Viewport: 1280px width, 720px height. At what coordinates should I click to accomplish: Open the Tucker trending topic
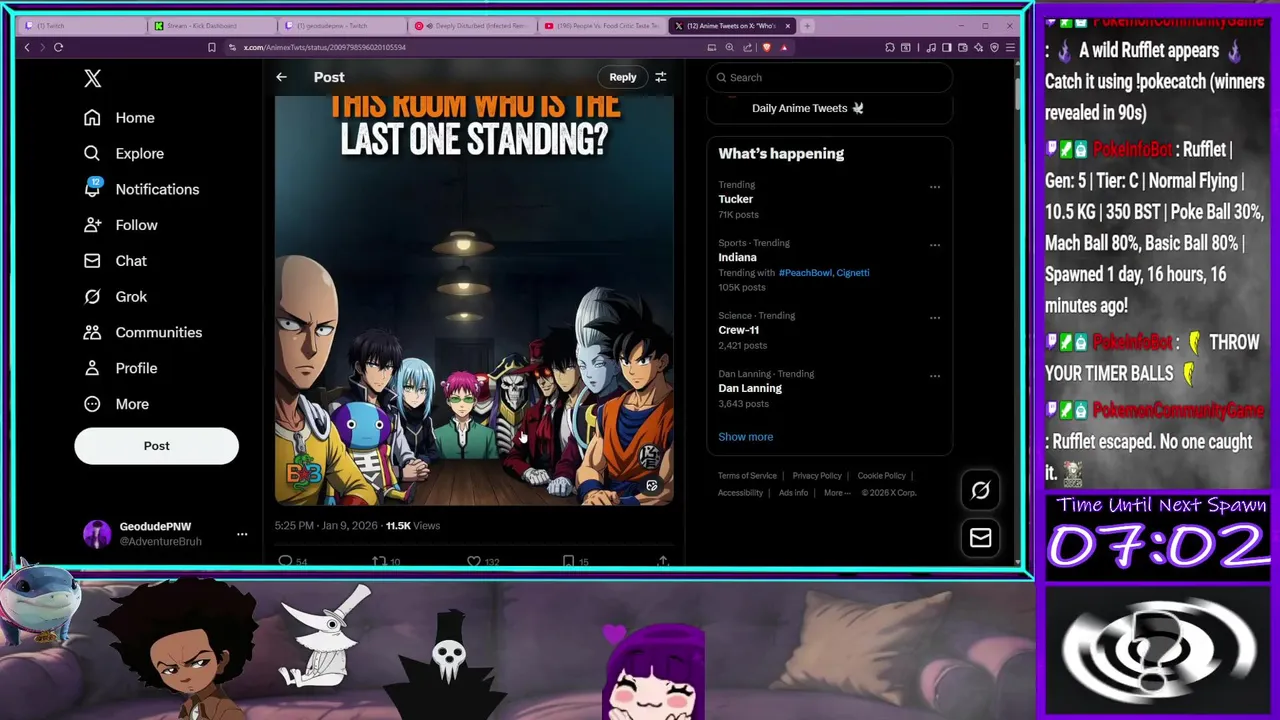coord(736,199)
